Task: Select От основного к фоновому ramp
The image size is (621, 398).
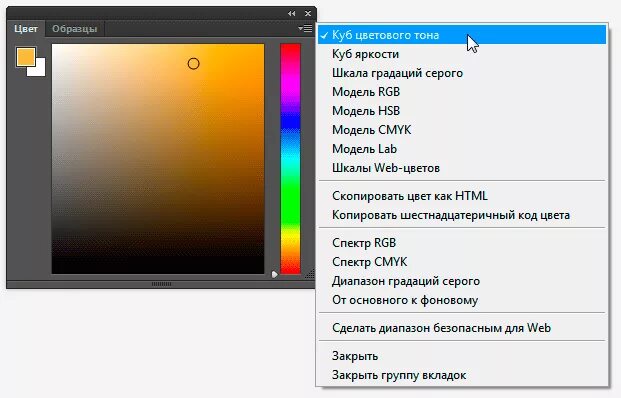Action: [x=462, y=300]
